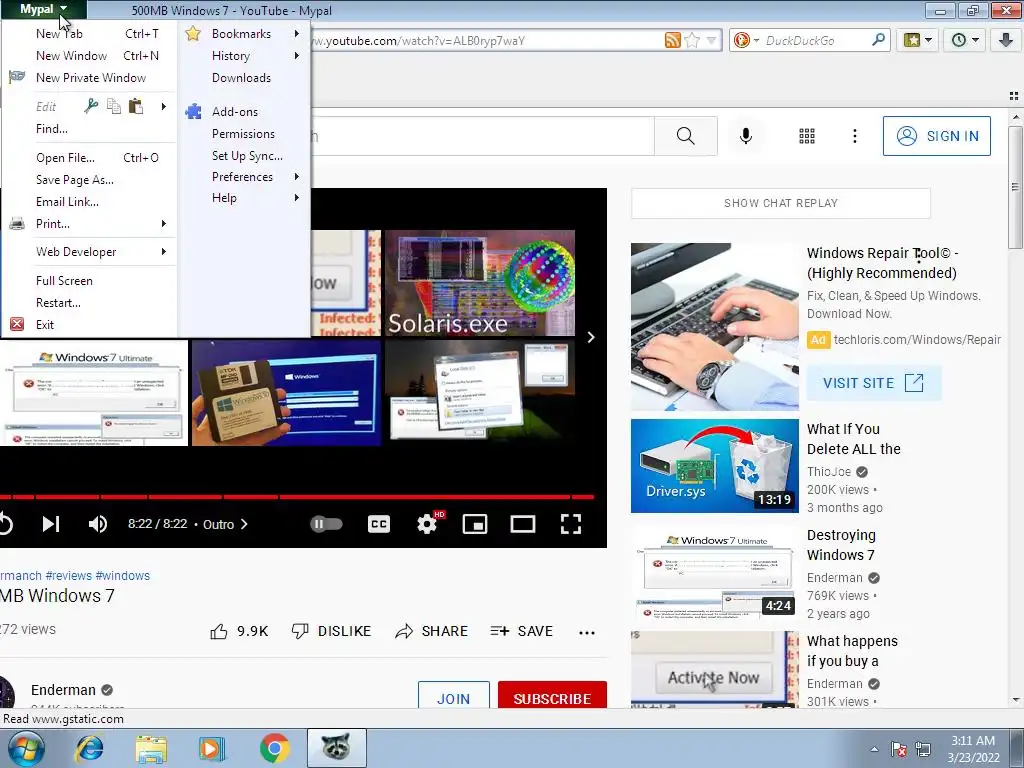Image resolution: width=1024 pixels, height=768 pixels.
Task: Open Add-ons with puzzle icon
Action: [244, 112]
